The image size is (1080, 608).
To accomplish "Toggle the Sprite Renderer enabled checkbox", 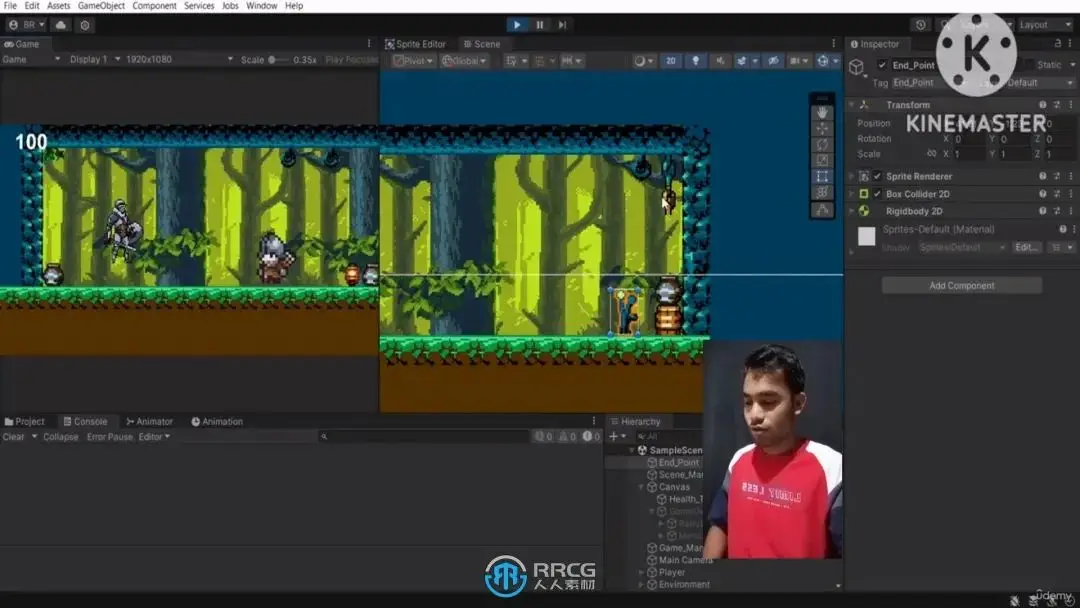I will pos(877,176).
